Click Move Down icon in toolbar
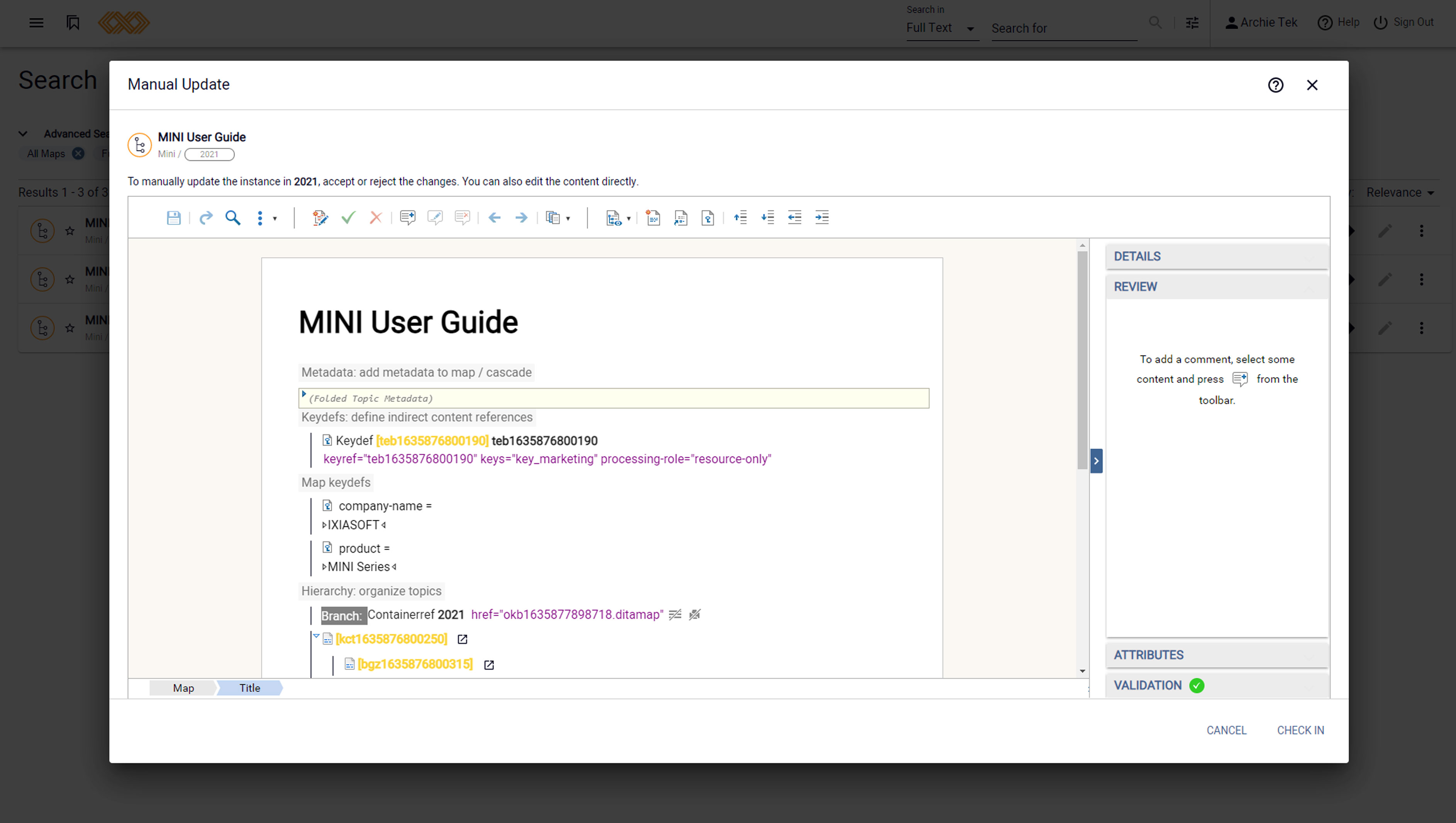 pyautogui.click(x=767, y=218)
